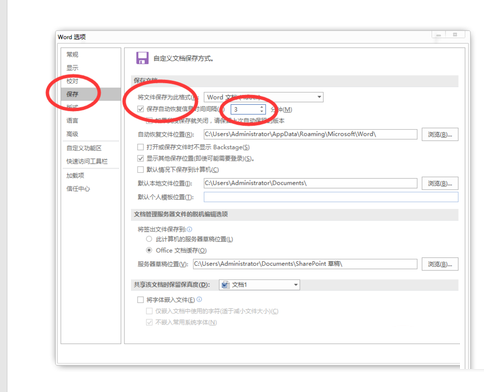Screen dimensions: 500x392
Task: Click document icon in 文档1 dropdown
Action: (x=225, y=285)
